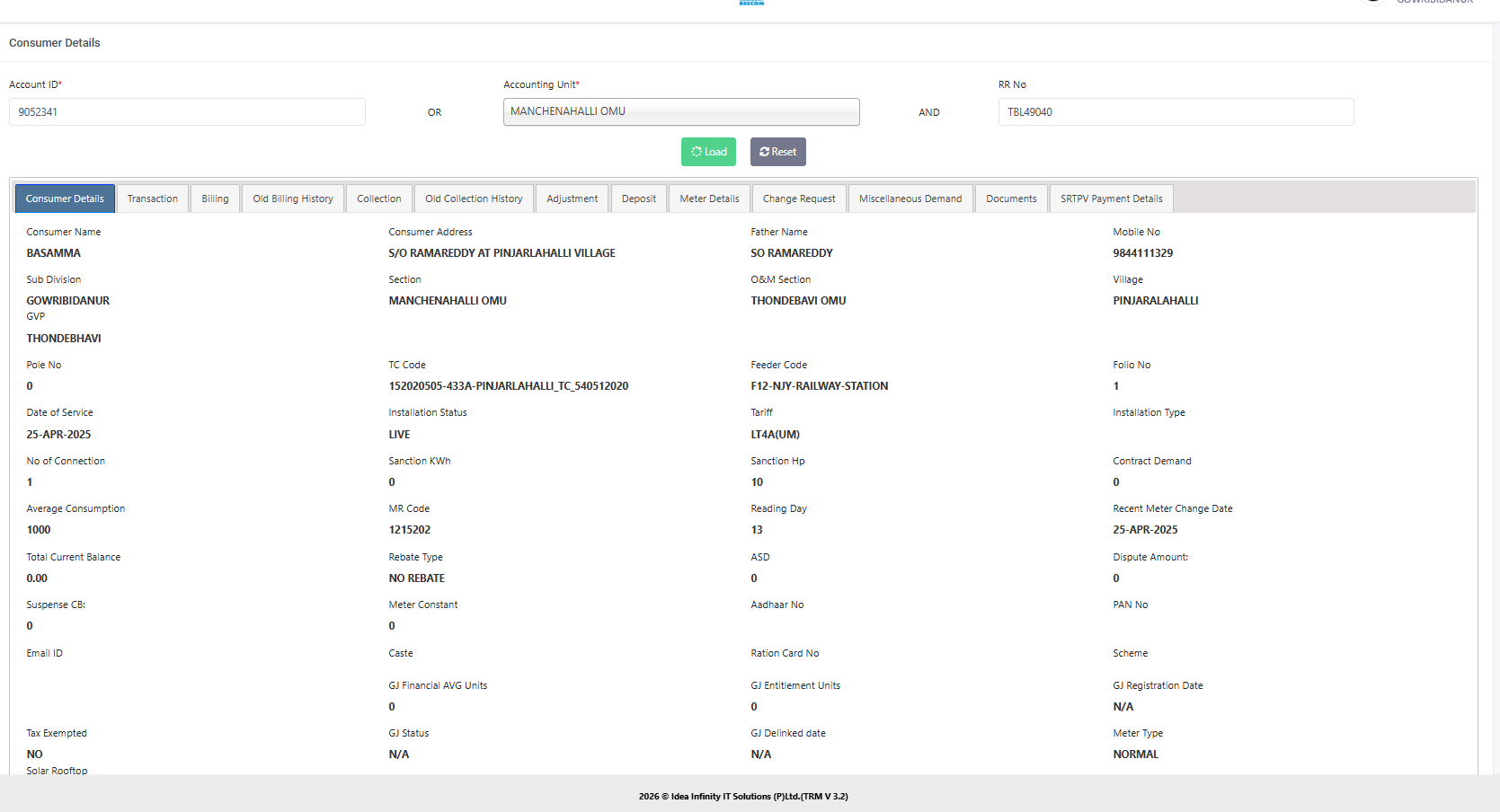Open the Meter Details tab
This screenshot has width=1500, height=812.
coord(709,199)
